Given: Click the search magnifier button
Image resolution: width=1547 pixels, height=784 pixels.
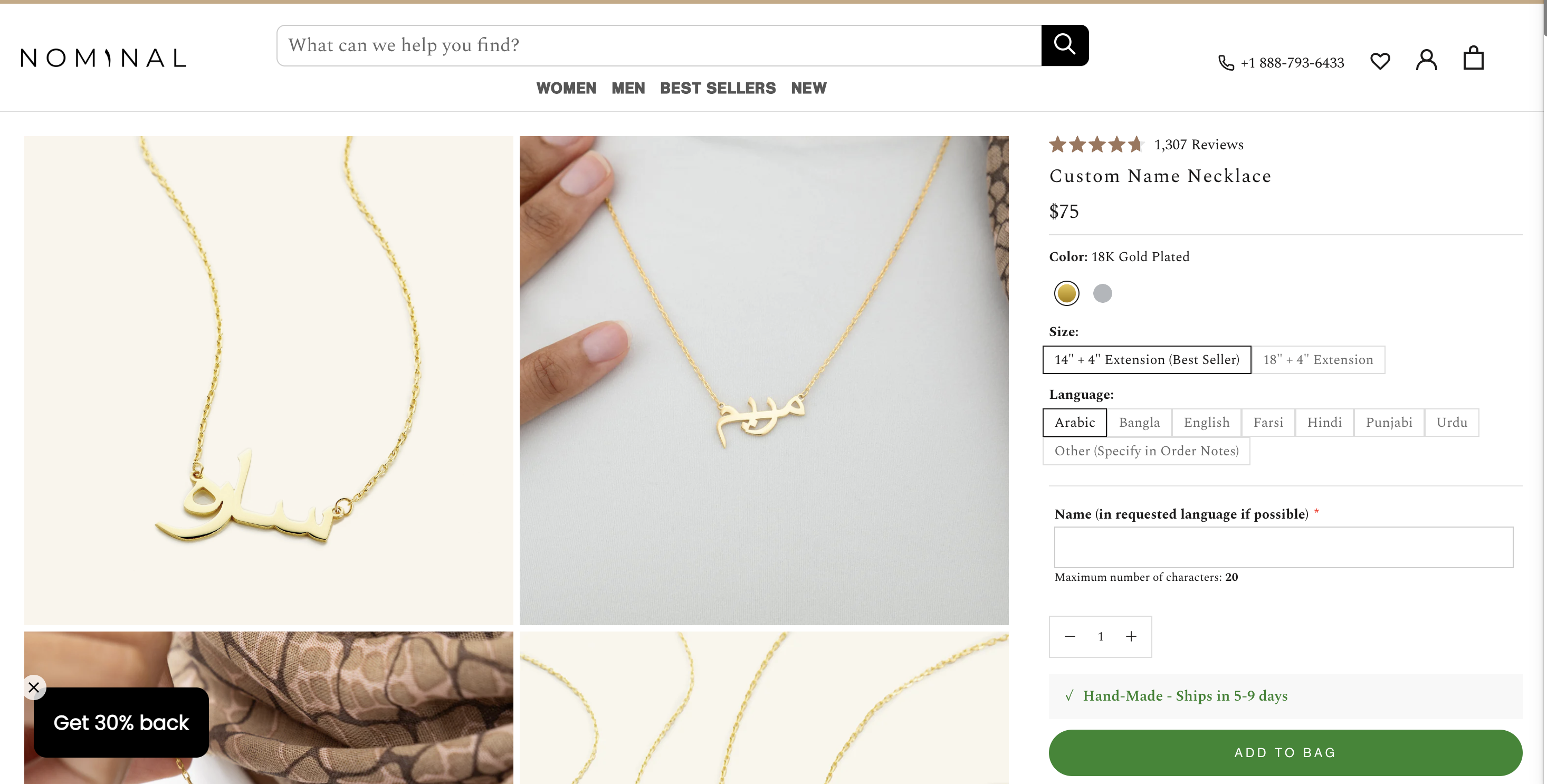Looking at the screenshot, I should point(1064,45).
